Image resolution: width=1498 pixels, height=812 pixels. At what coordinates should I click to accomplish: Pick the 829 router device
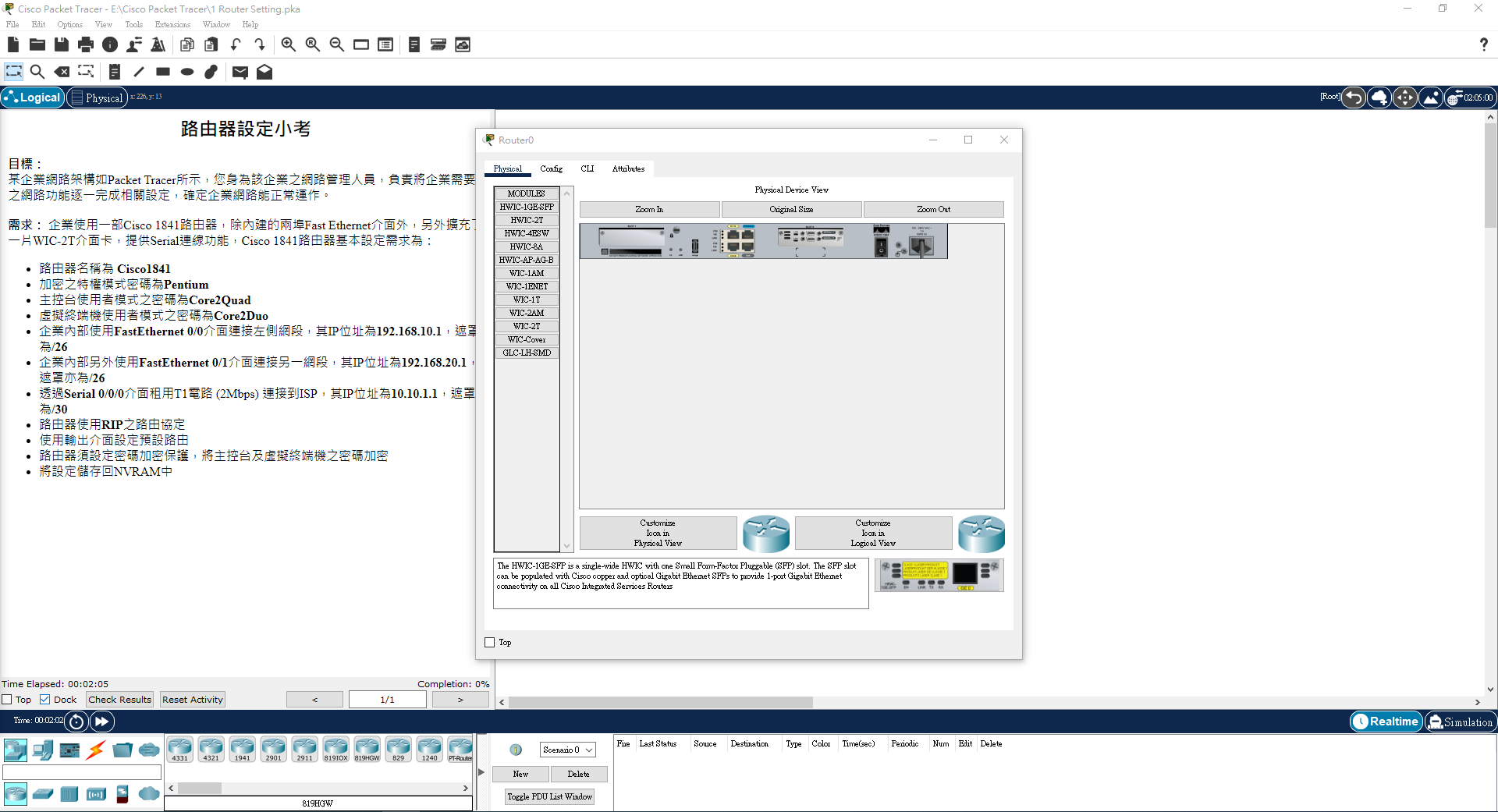click(x=399, y=750)
